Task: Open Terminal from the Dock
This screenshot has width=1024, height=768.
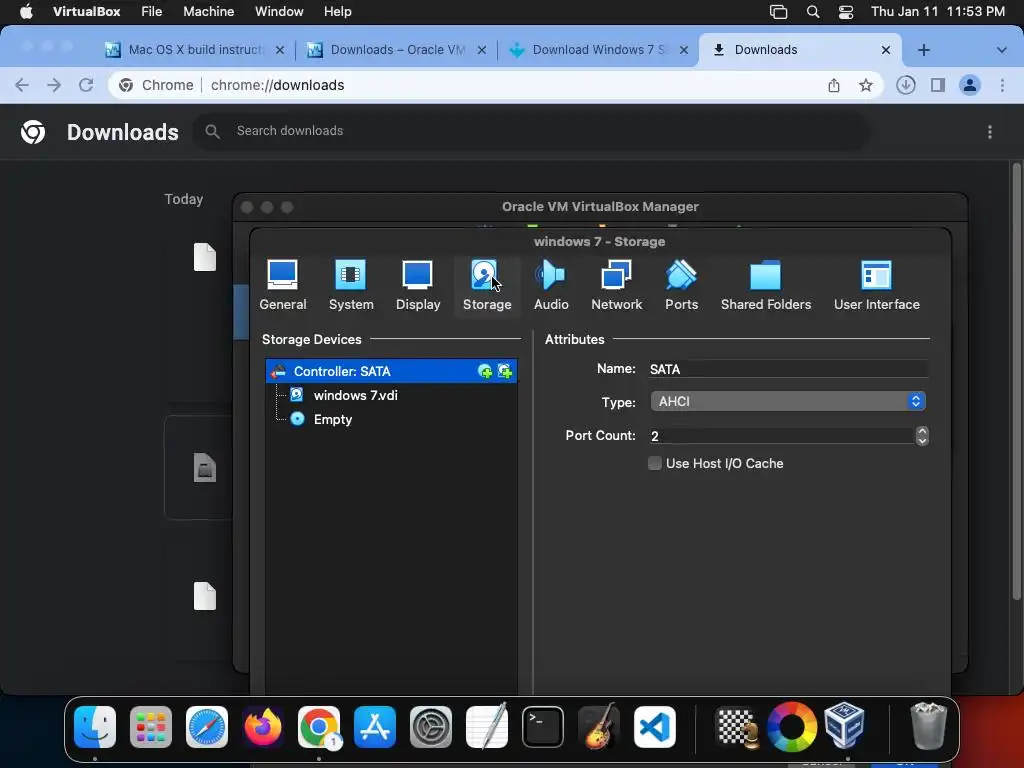Action: (543, 727)
